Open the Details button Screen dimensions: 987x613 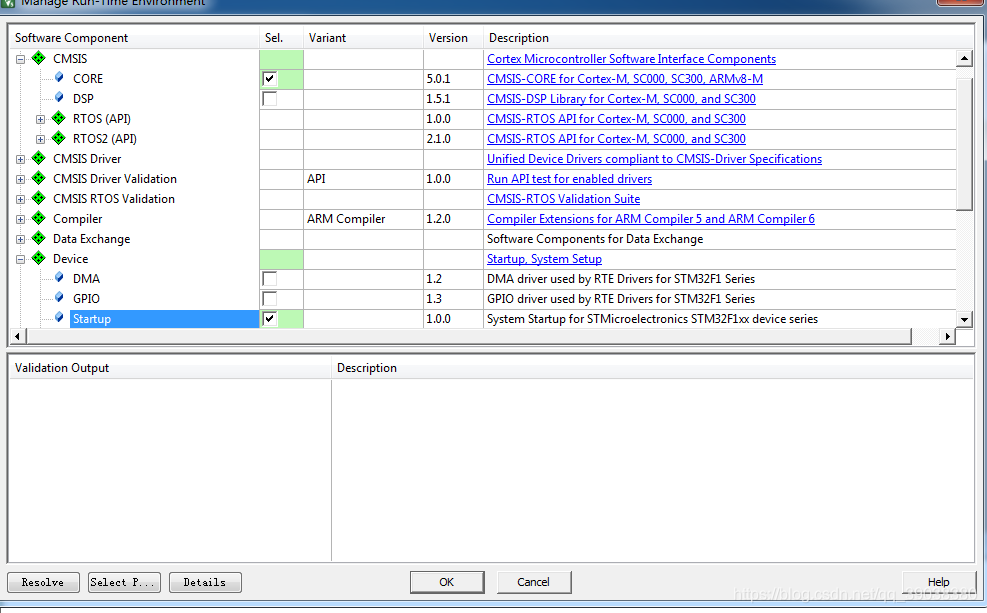pos(205,582)
